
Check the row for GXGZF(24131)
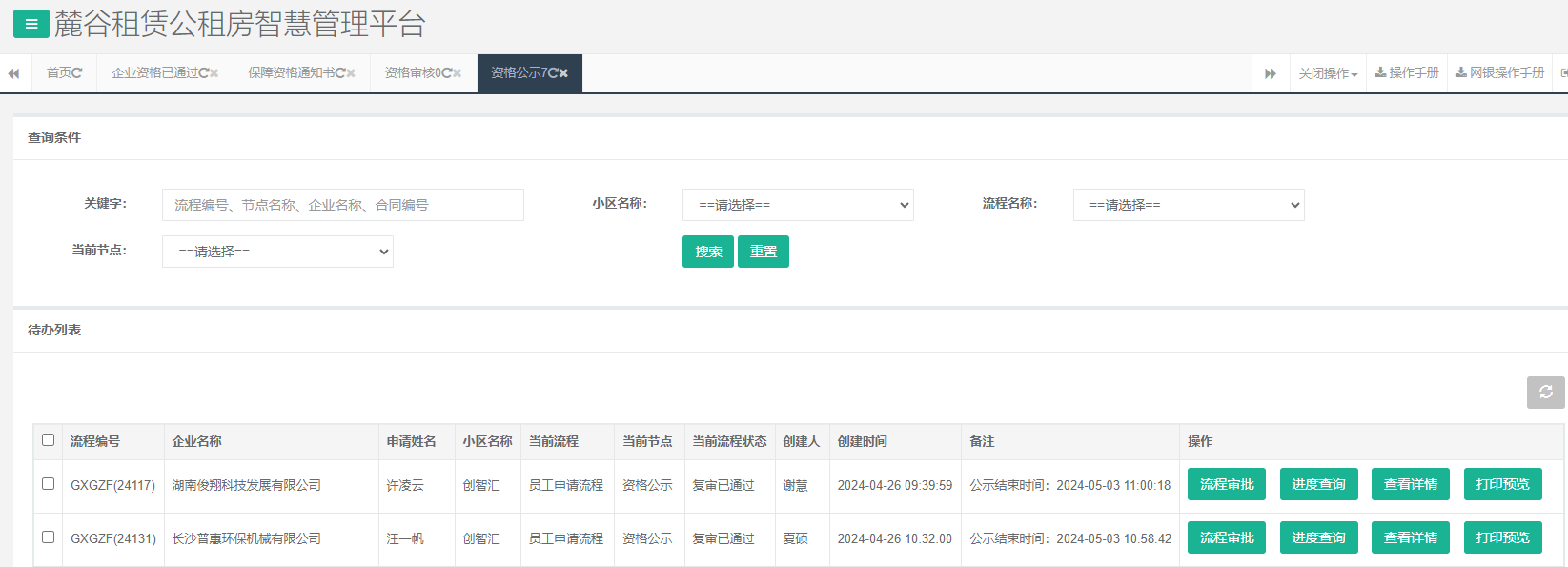(x=48, y=537)
